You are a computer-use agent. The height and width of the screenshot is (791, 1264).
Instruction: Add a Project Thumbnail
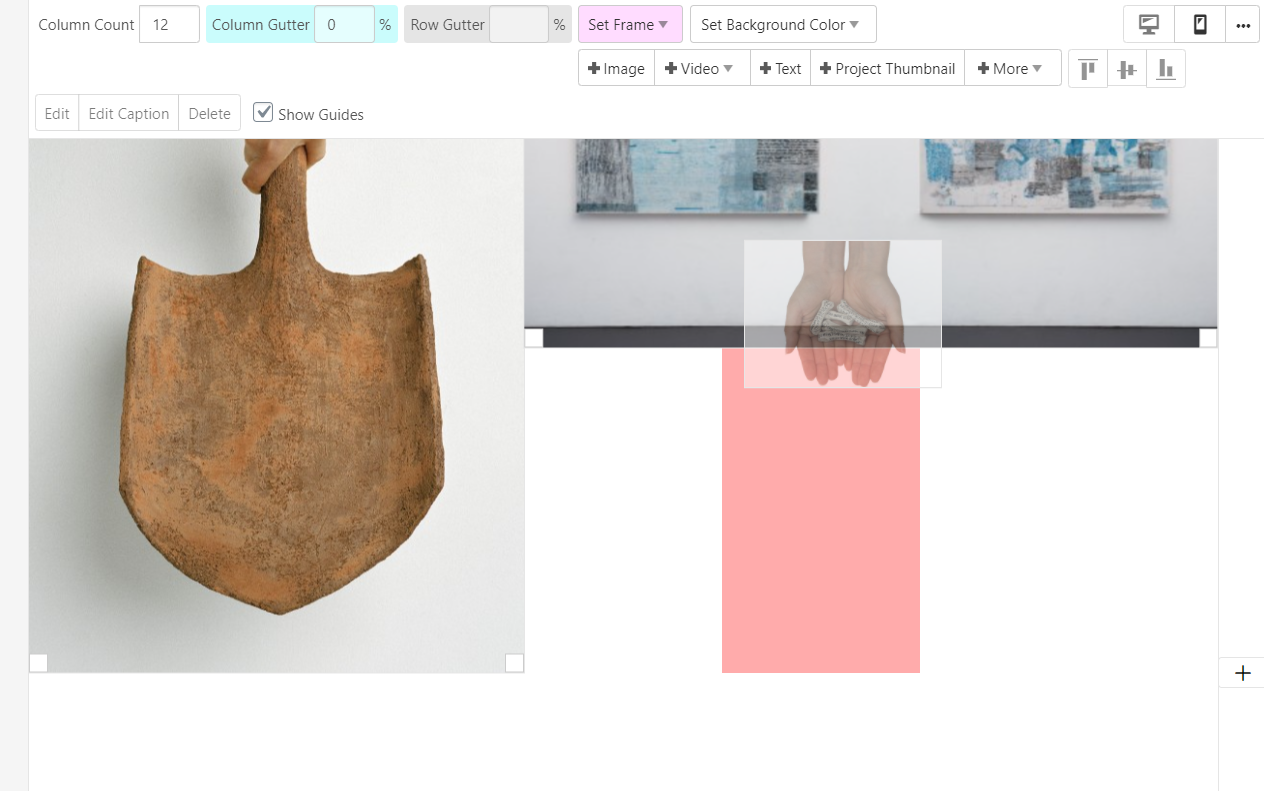pos(887,69)
